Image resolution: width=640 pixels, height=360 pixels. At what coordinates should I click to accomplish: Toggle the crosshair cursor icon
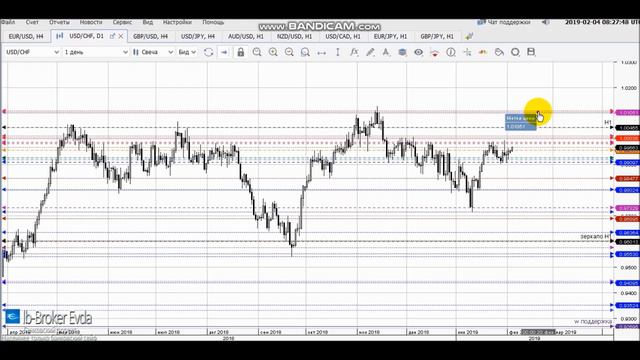click(467, 52)
